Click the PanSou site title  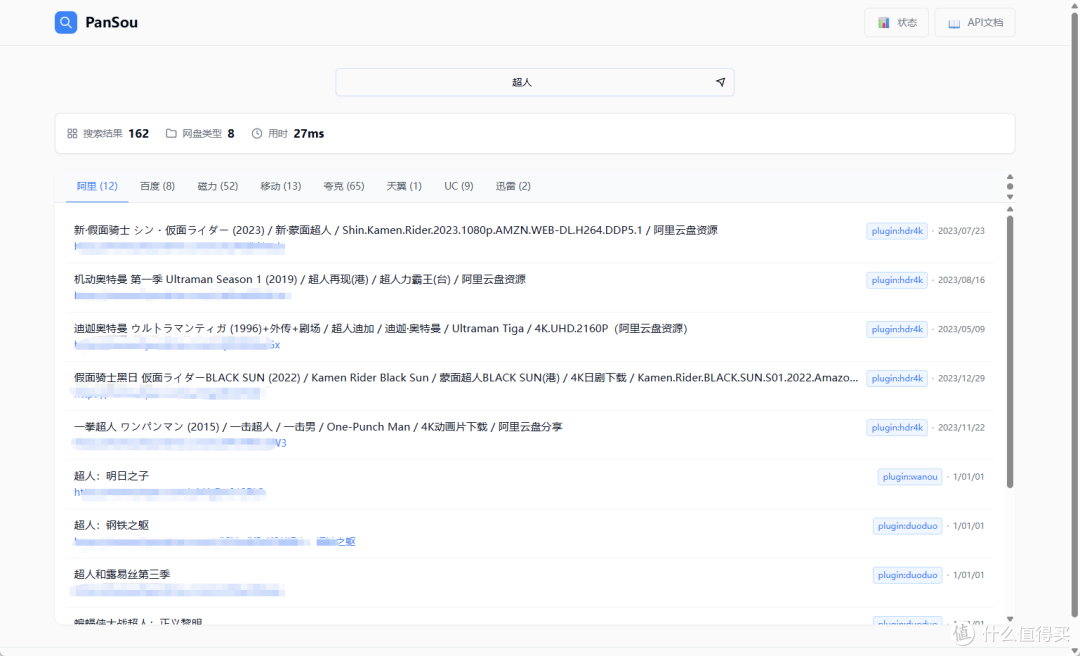[112, 22]
